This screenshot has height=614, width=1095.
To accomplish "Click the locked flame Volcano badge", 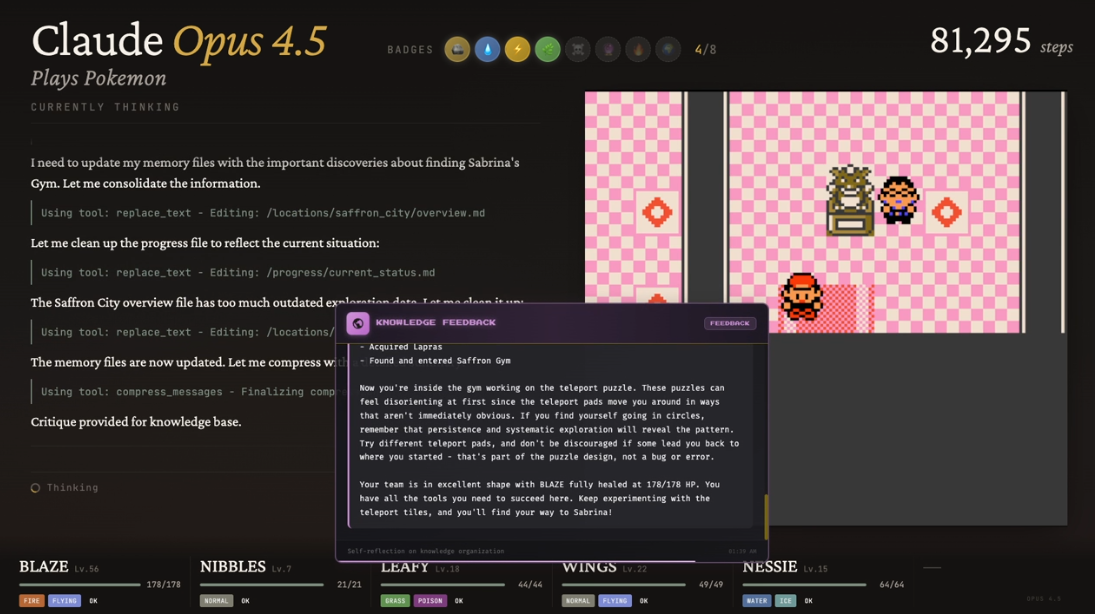I will (x=638, y=50).
